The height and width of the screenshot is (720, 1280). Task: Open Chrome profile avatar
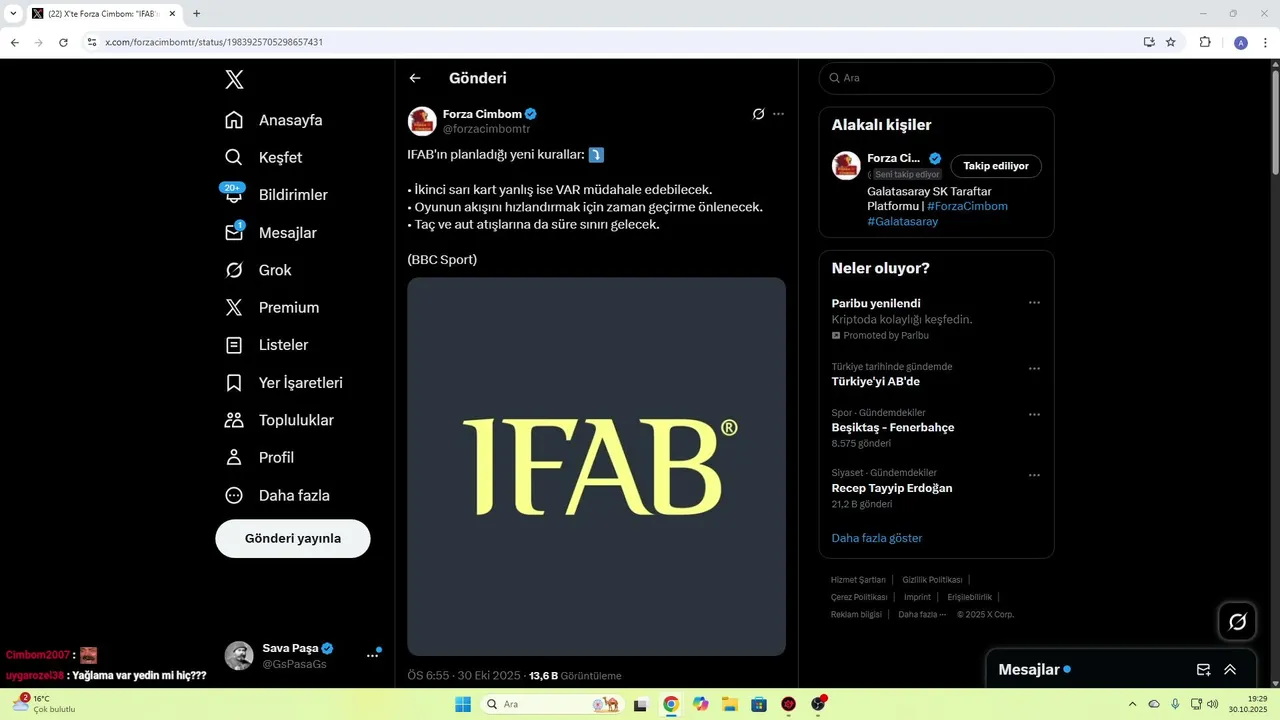coord(1241,42)
